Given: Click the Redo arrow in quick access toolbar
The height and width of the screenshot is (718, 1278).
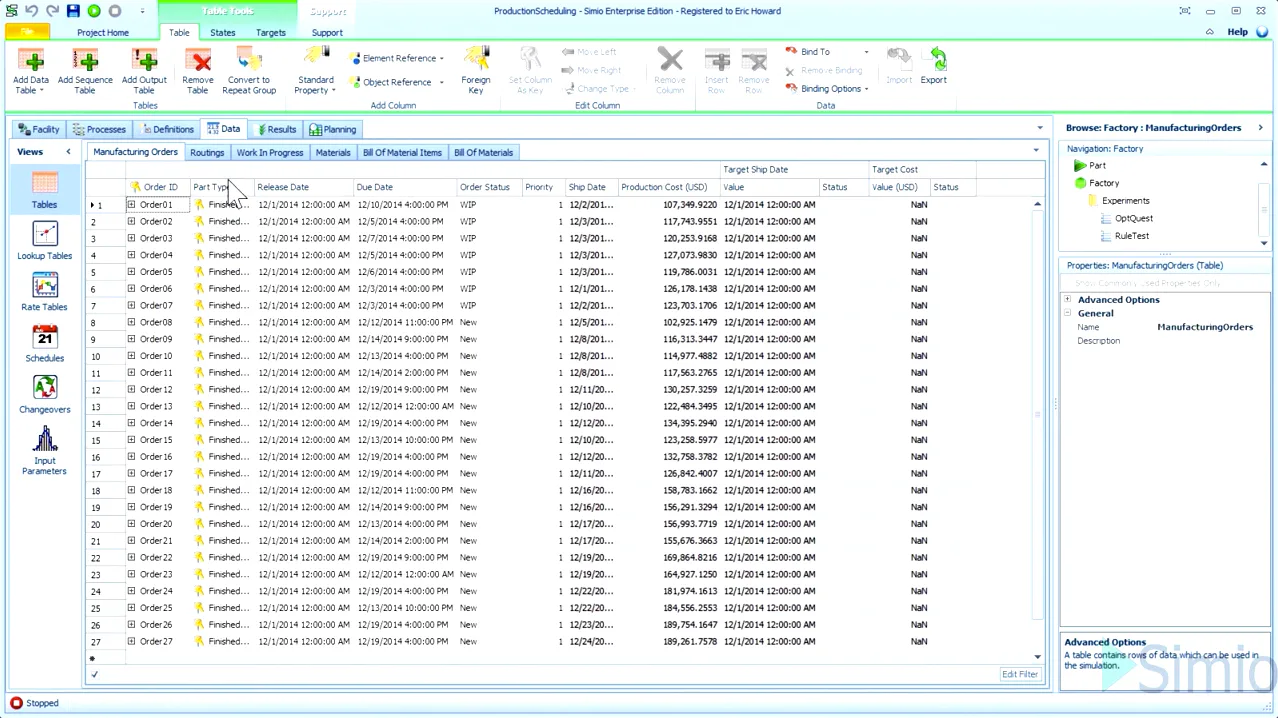Looking at the screenshot, I should [53, 11].
